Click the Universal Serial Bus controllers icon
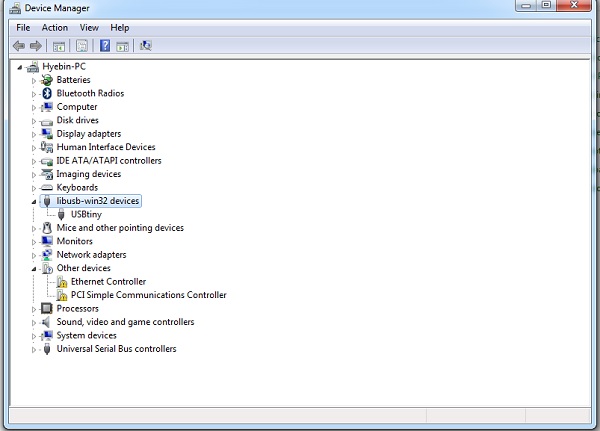 point(47,349)
